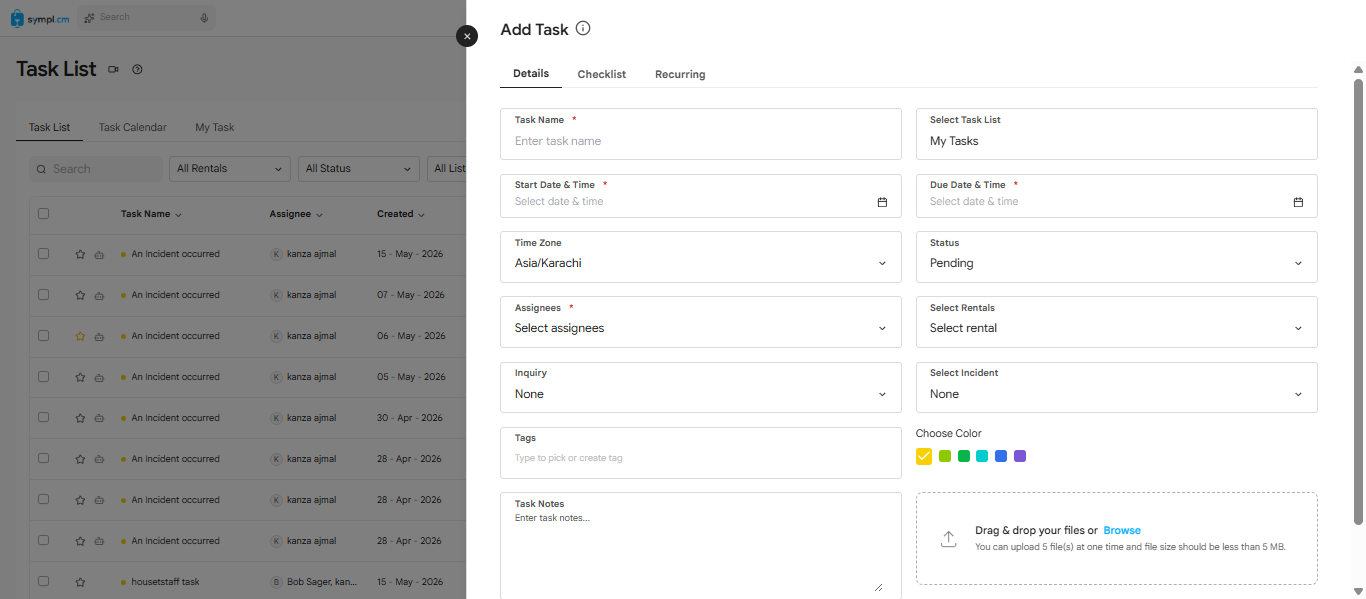The width and height of the screenshot is (1366, 599).
Task: Click the K avatar on 15 - May incident row
Action: (x=276, y=254)
